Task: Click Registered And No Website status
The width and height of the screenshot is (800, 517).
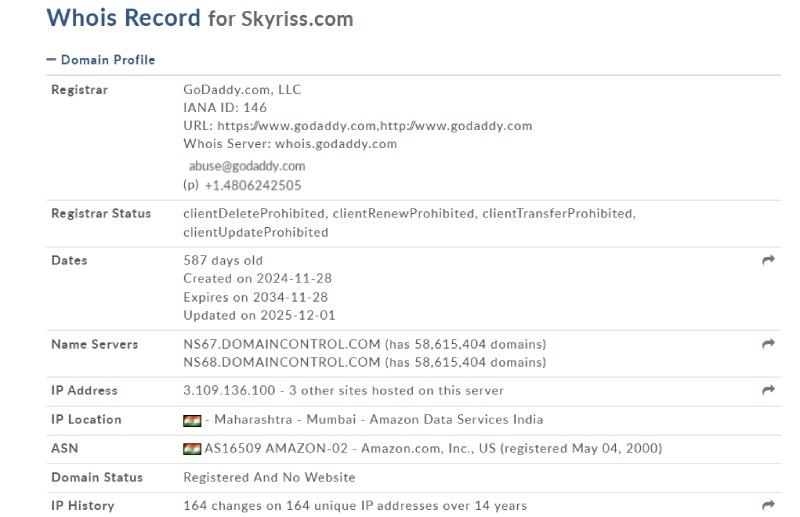Action: coord(269,477)
